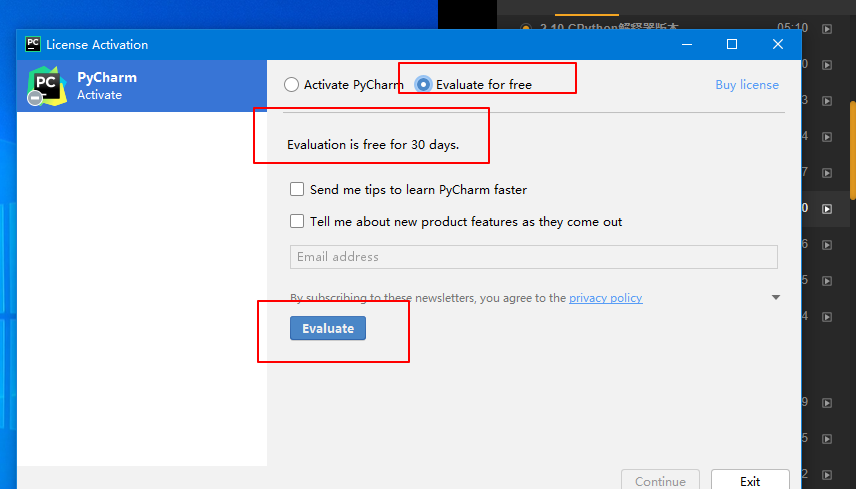Click the PyCharm logo in the sidebar
This screenshot has height=489, width=856.
coord(47,86)
